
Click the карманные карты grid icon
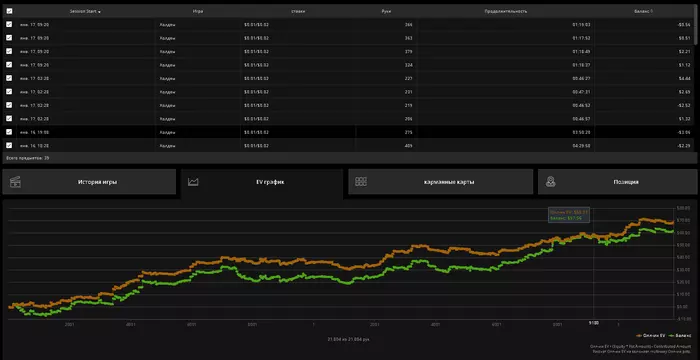pos(361,182)
